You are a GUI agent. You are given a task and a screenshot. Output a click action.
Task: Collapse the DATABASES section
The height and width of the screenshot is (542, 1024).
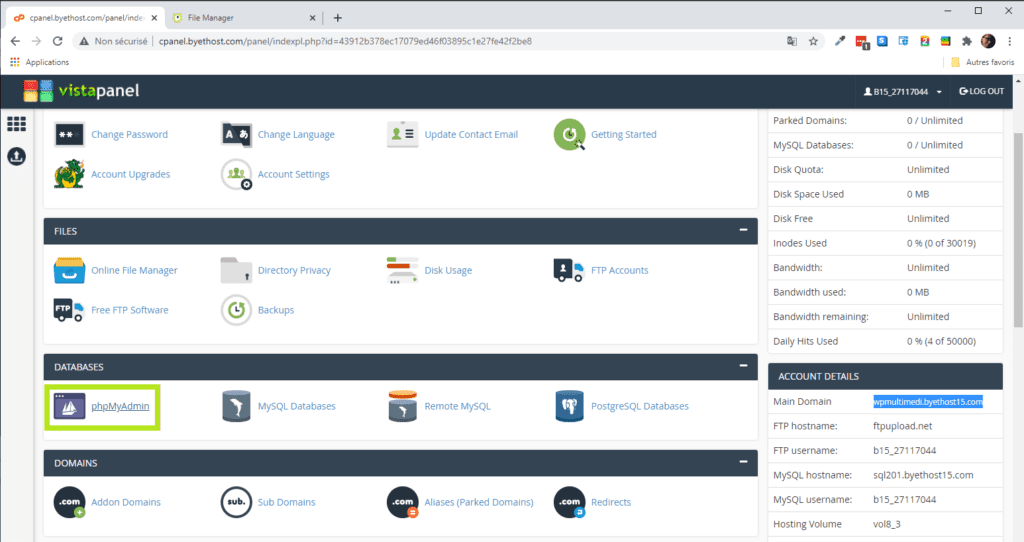click(x=743, y=366)
